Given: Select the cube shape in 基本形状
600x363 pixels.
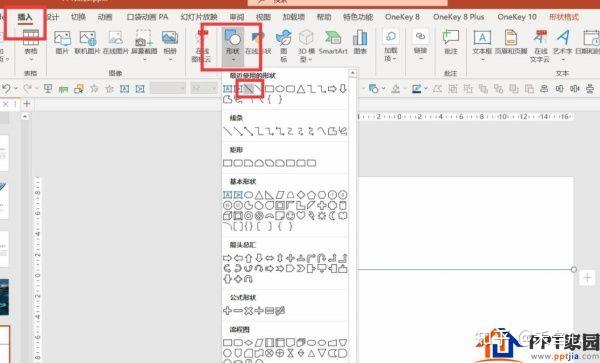Looking at the screenshot, I should (227, 216).
